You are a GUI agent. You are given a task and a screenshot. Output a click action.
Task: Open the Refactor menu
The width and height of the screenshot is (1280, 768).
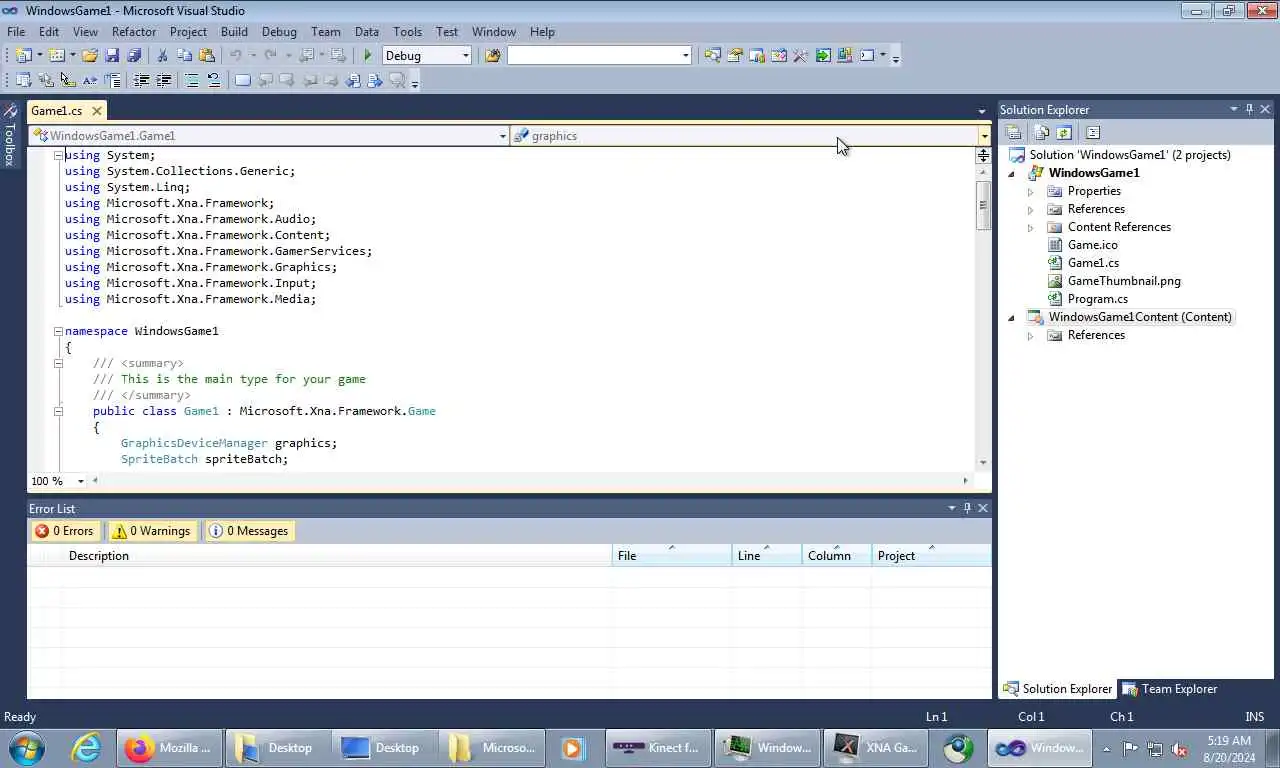(134, 32)
